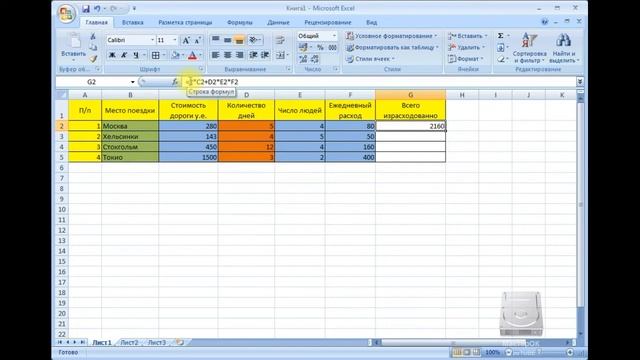640x360 pixels.
Task: Click the decrease indent icon
Action: click(253, 55)
